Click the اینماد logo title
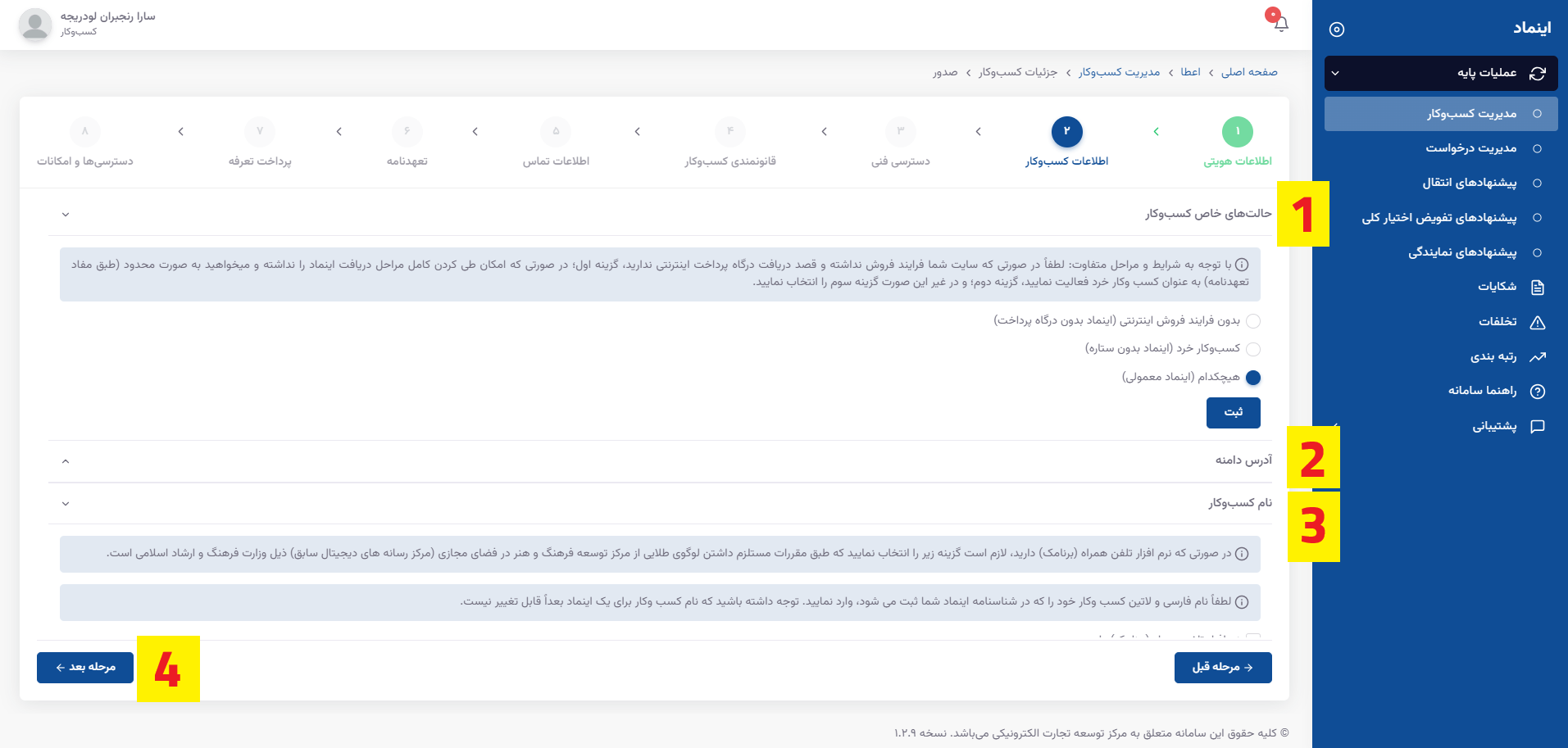This screenshot has width=1568, height=748. coord(1532,28)
